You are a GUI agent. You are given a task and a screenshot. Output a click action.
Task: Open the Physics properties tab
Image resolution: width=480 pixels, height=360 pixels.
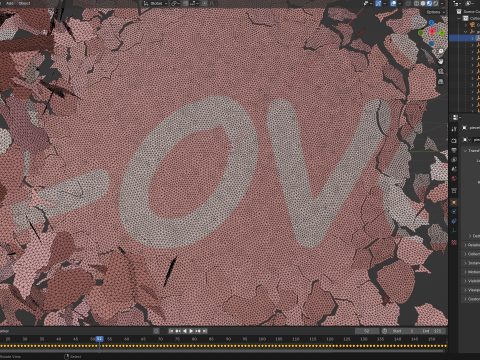tap(454, 212)
